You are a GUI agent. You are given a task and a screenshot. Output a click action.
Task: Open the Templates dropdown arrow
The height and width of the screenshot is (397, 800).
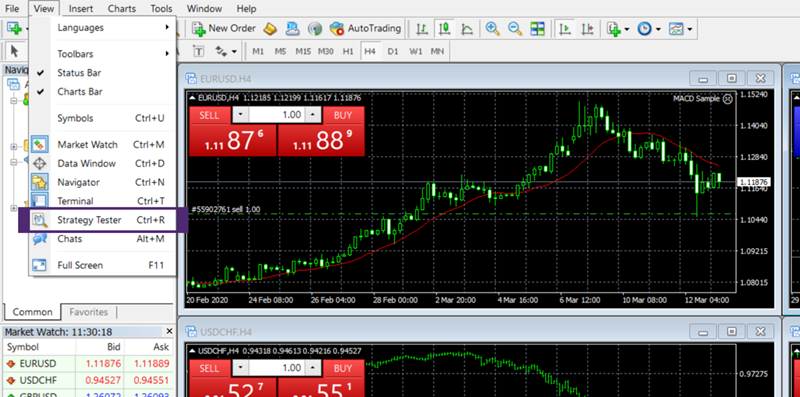click(689, 29)
